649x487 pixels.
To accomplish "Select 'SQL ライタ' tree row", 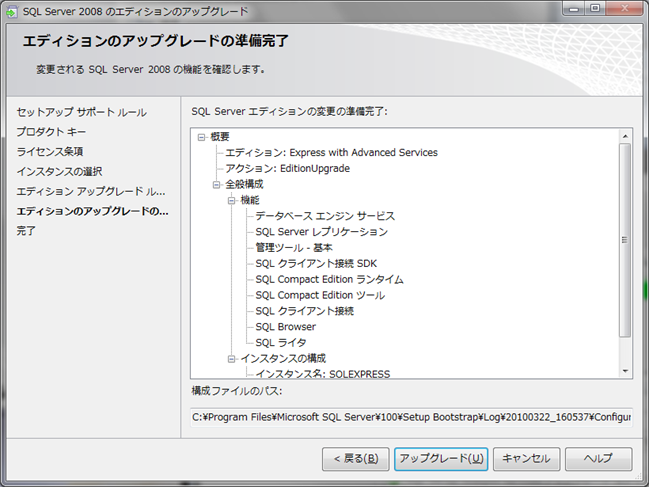I will point(281,343).
